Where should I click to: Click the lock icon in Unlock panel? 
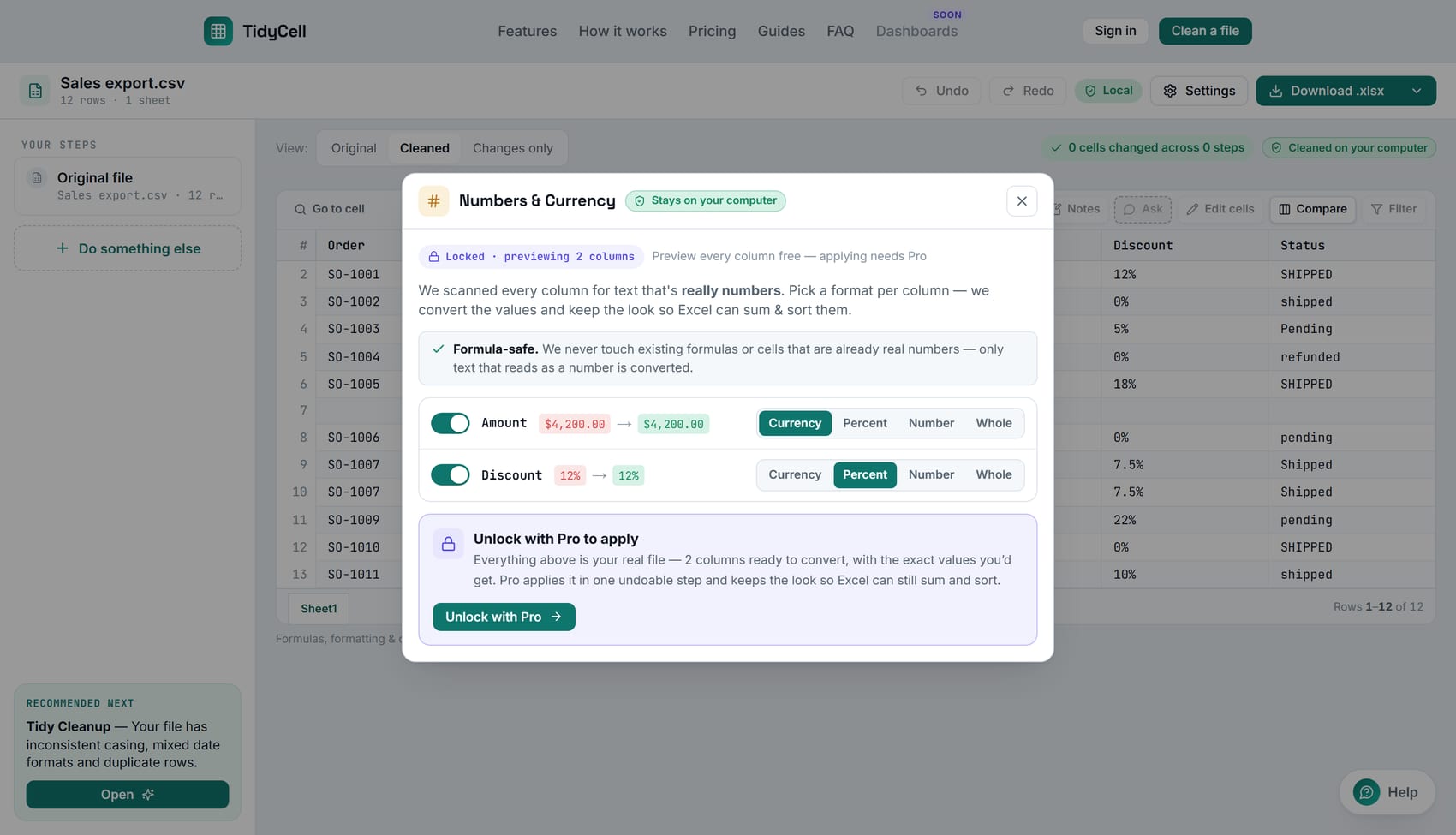pos(448,544)
